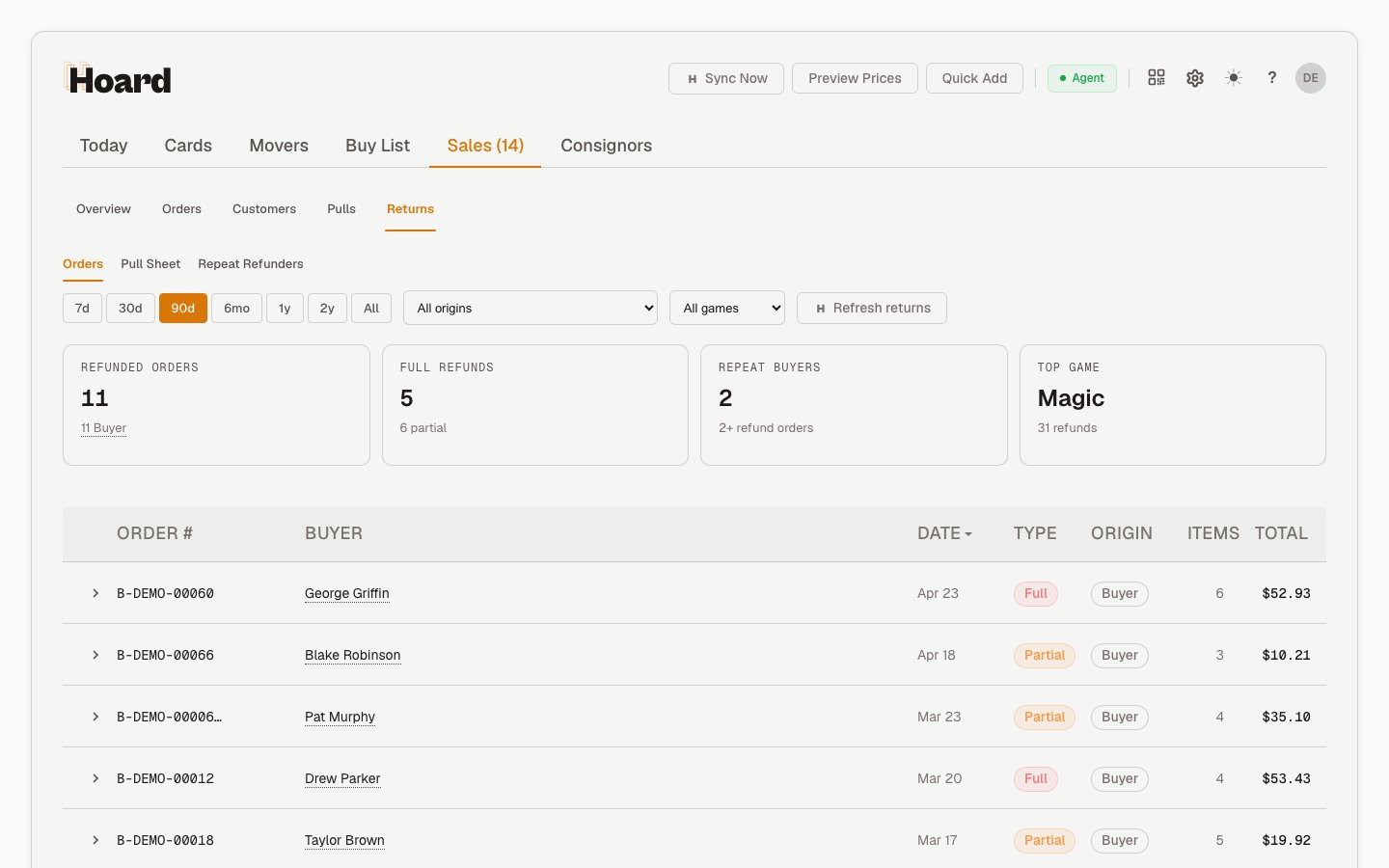Viewport: 1389px width, 868px height.
Task: Open buyer George Griffin link
Action: click(x=347, y=593)
